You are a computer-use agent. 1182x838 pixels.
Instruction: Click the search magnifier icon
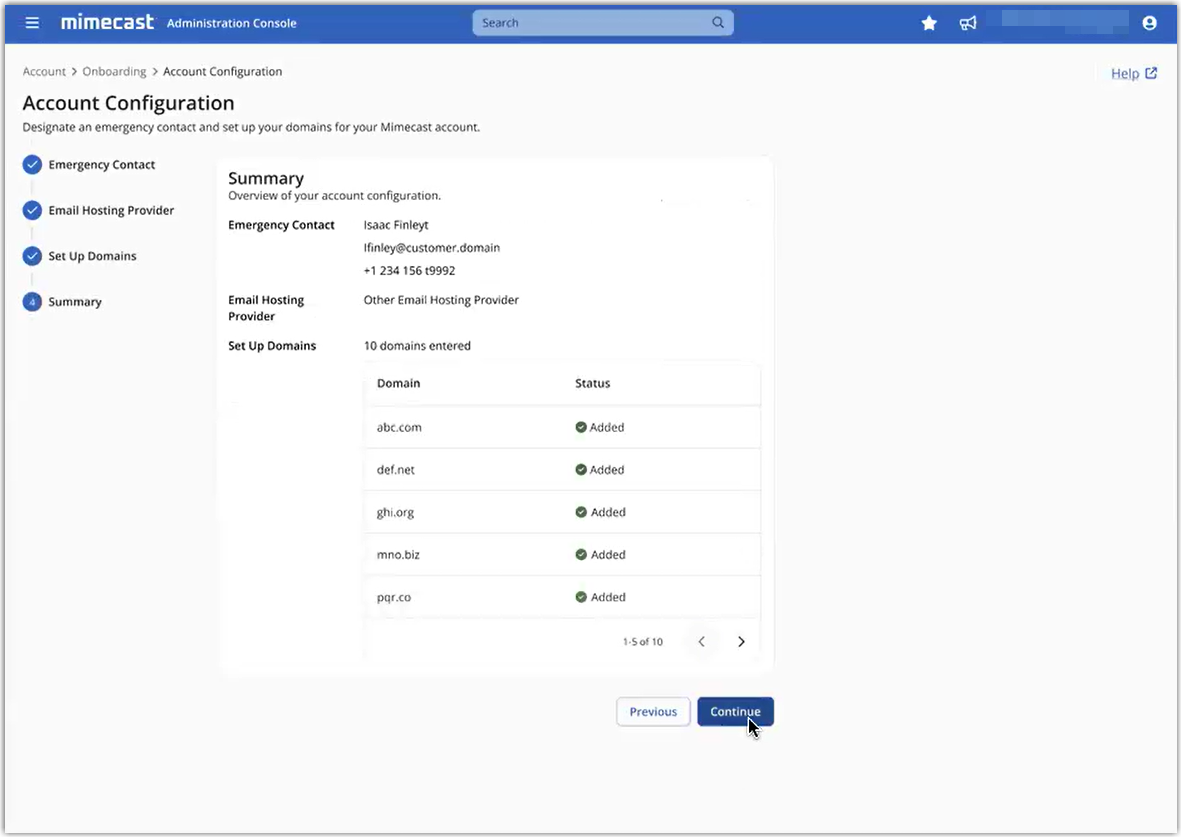pyautogui.click(x=718, y=23)
